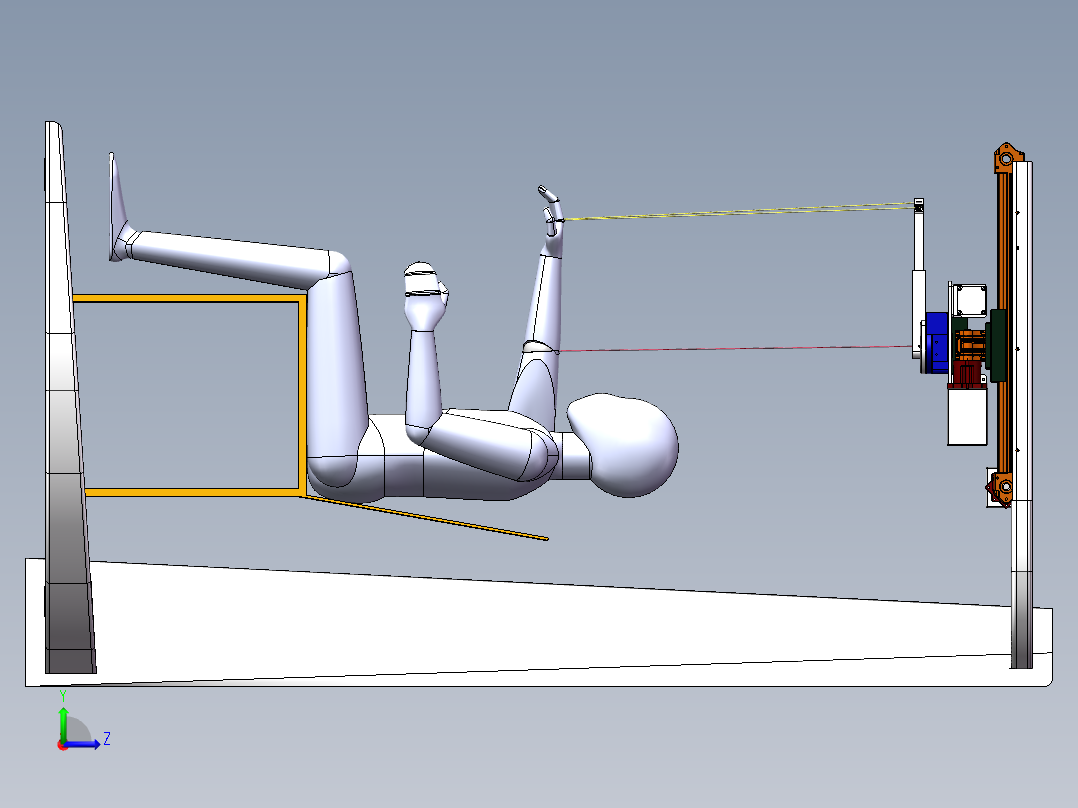Select the upper orange bracket on the rail

pos(1005,158)
